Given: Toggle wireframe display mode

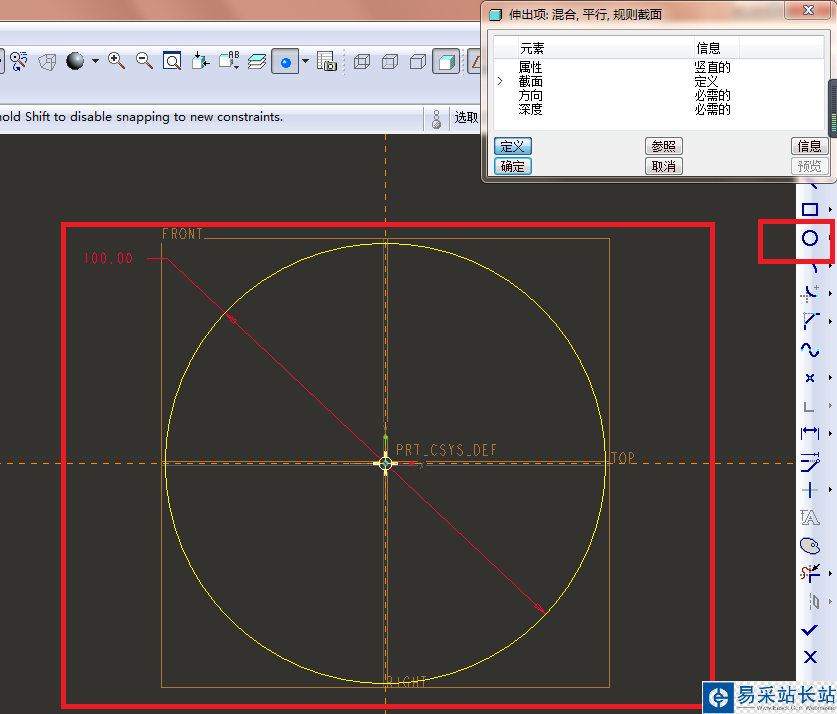Looking at the screenshot, I should [362, 61].
